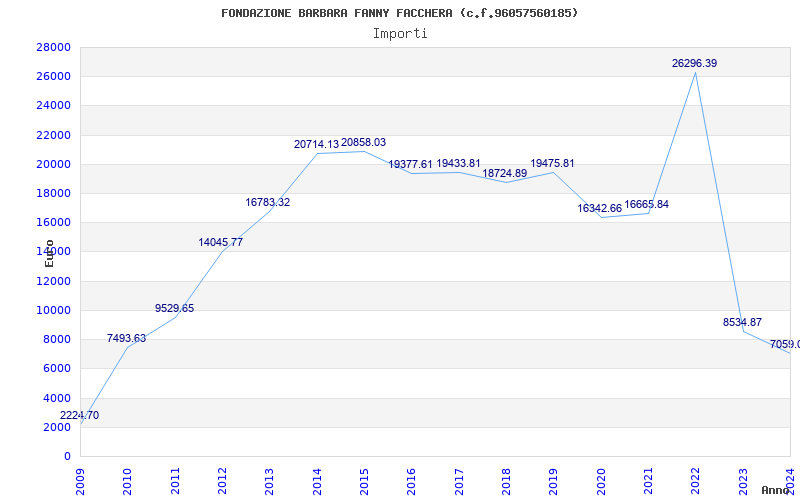800x500 pixels.
Task: Click data label 19433.81
Action: (x=459, y=163)
